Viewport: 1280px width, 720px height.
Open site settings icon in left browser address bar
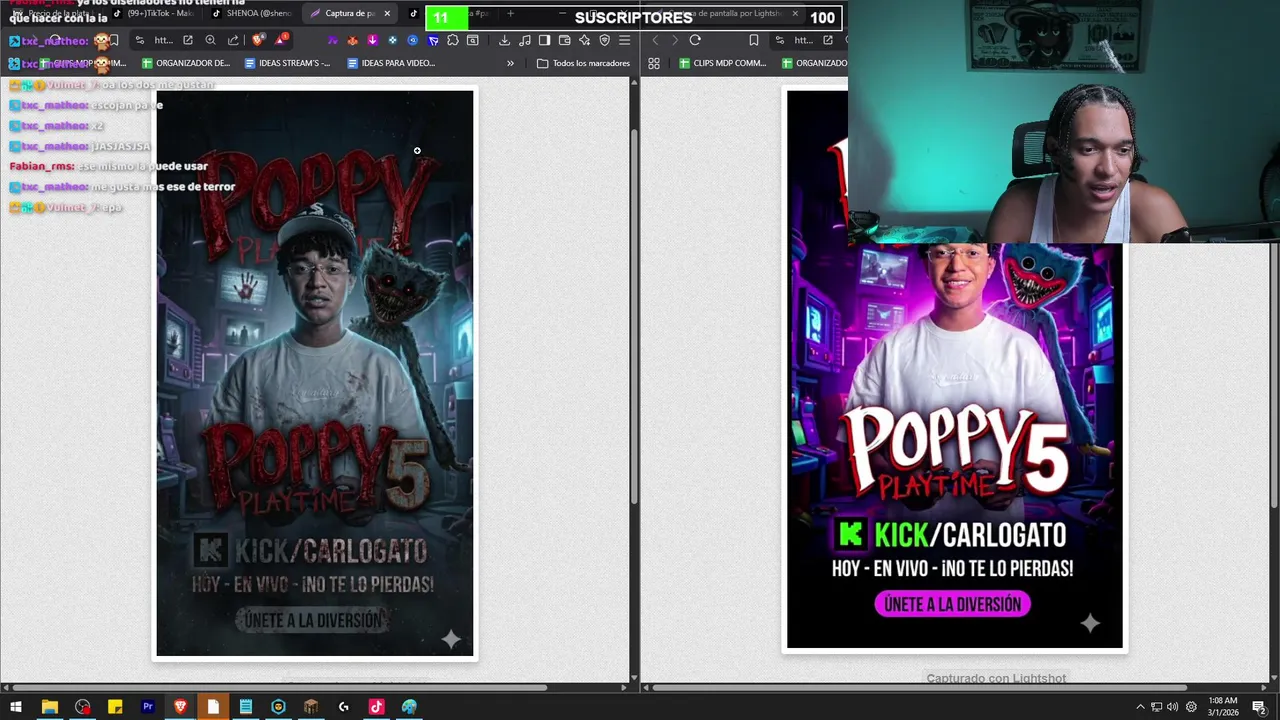click(x=140, y=40)
